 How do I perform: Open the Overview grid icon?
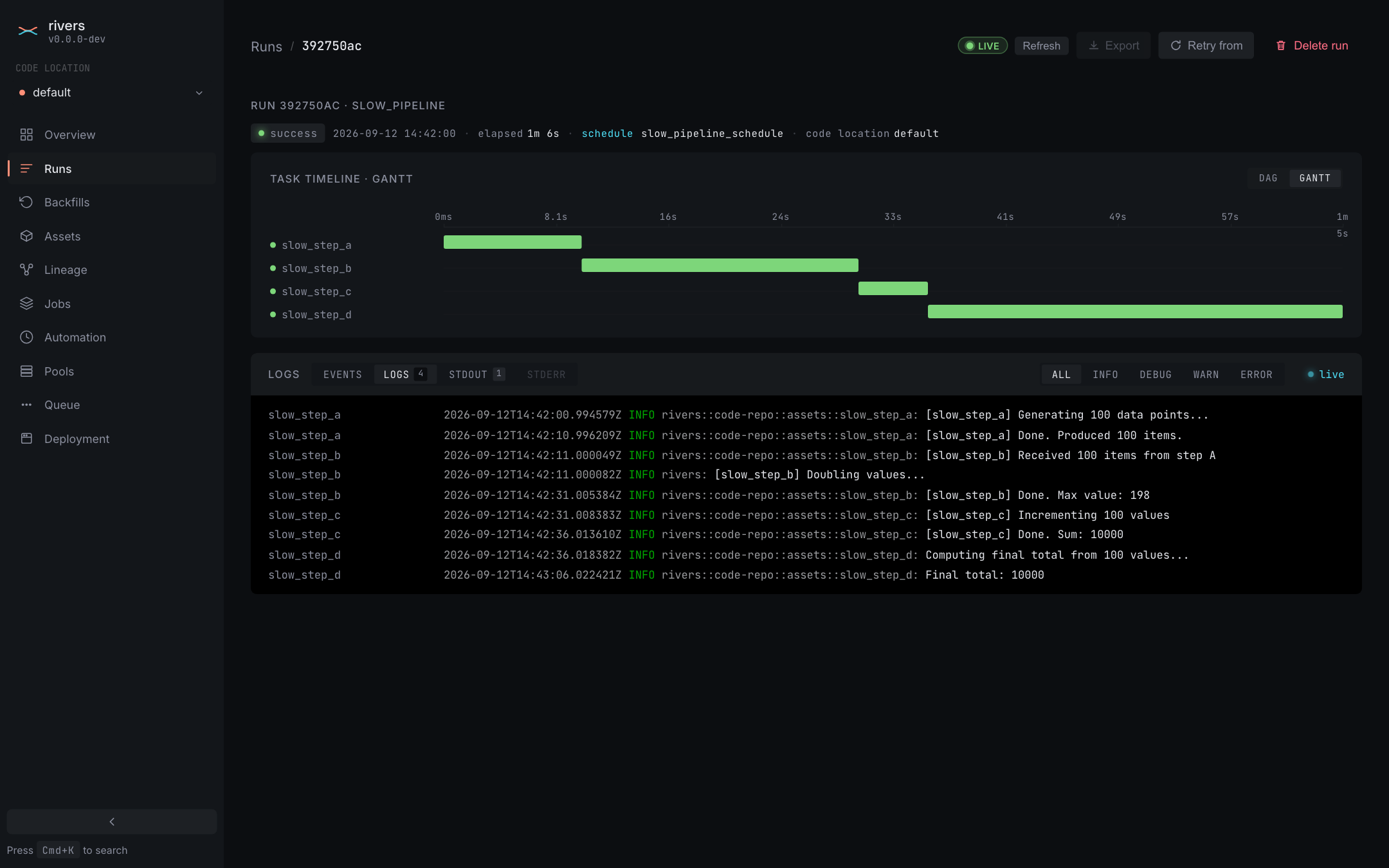[x=26, y=134]
